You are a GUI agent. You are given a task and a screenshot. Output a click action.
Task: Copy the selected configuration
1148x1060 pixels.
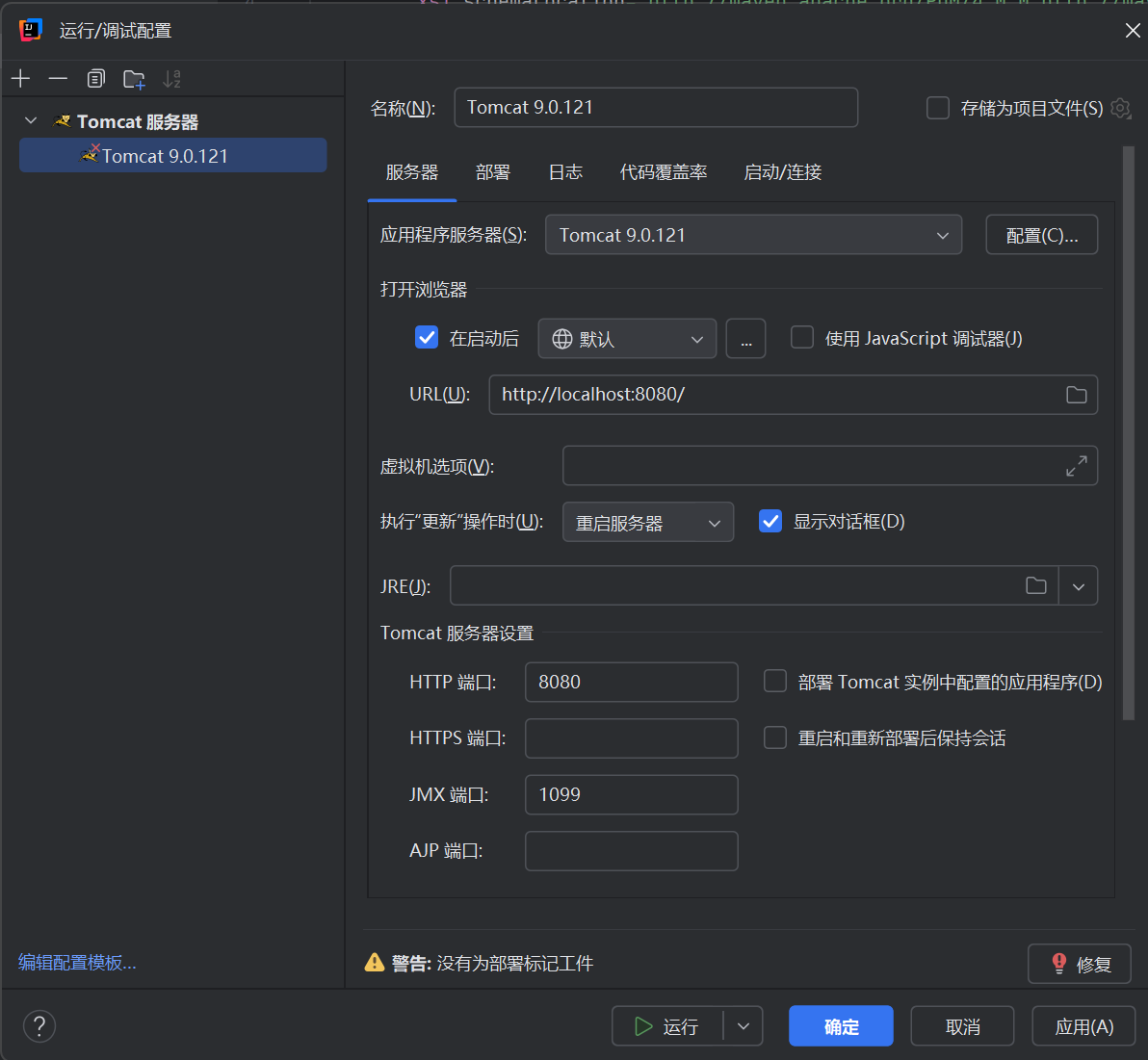coord(96,78)
